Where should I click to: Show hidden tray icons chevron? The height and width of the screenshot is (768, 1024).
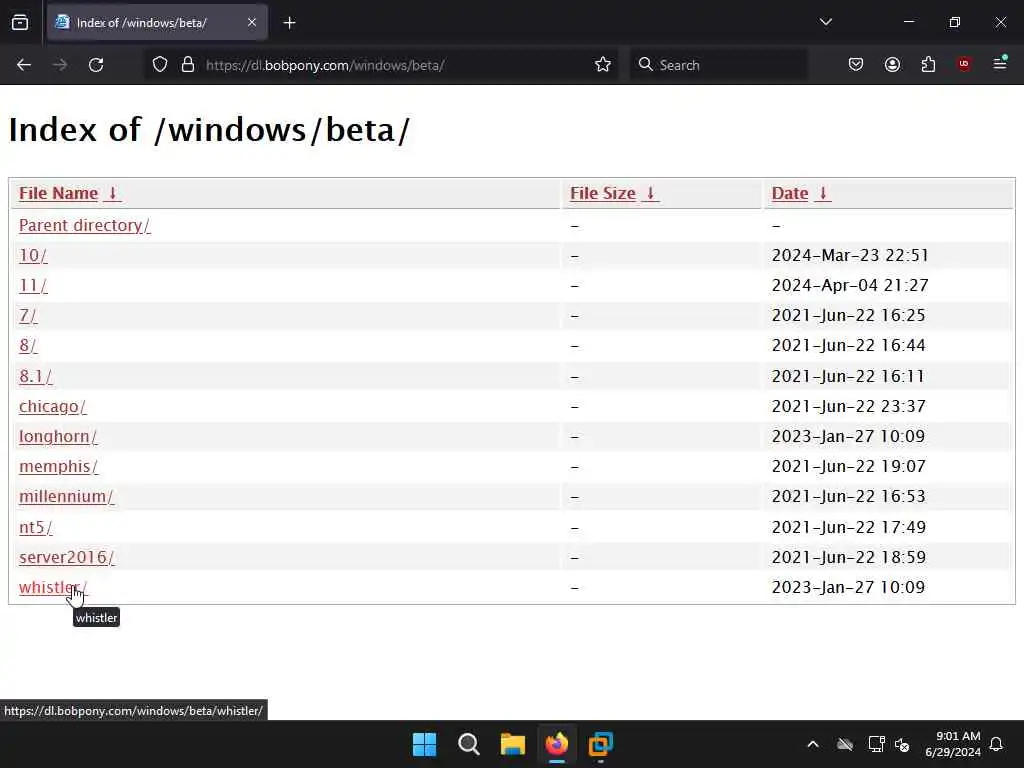813,744
